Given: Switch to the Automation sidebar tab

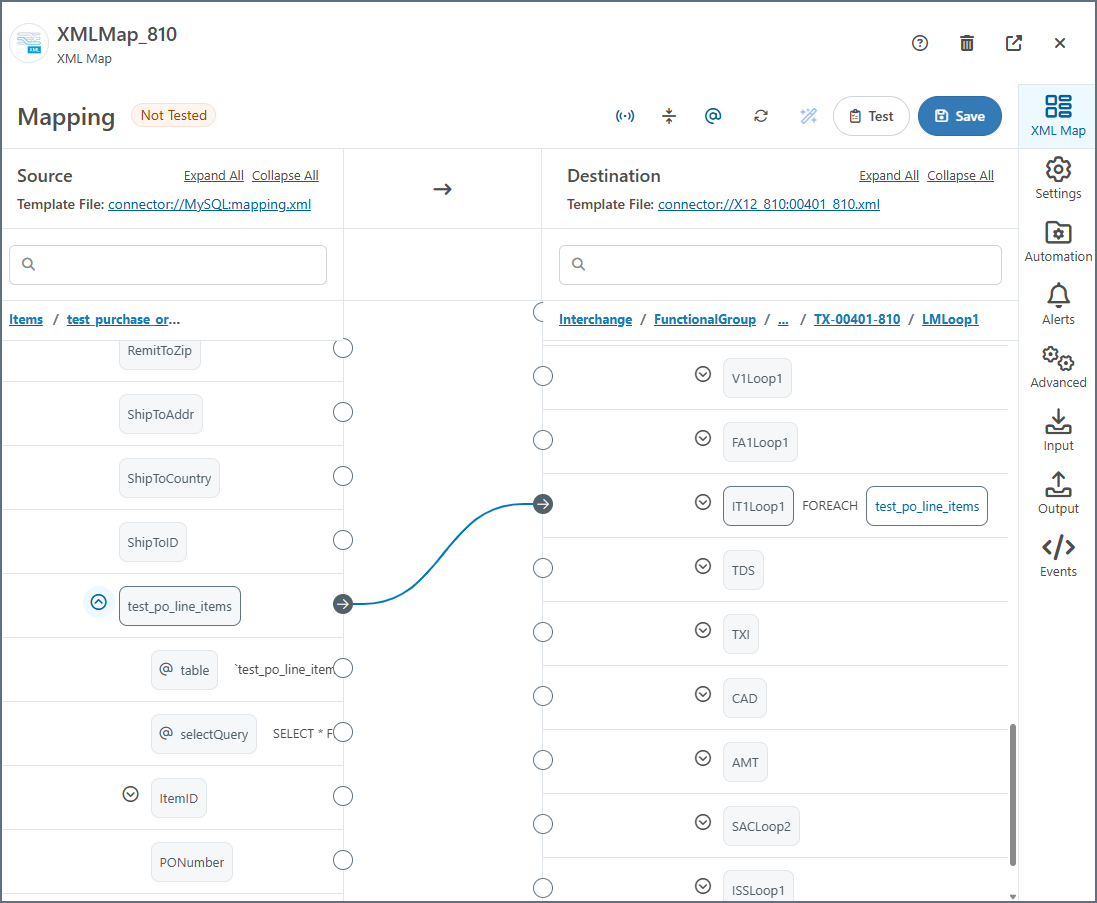Looking at the screenshot, I should click(1058, 242).
